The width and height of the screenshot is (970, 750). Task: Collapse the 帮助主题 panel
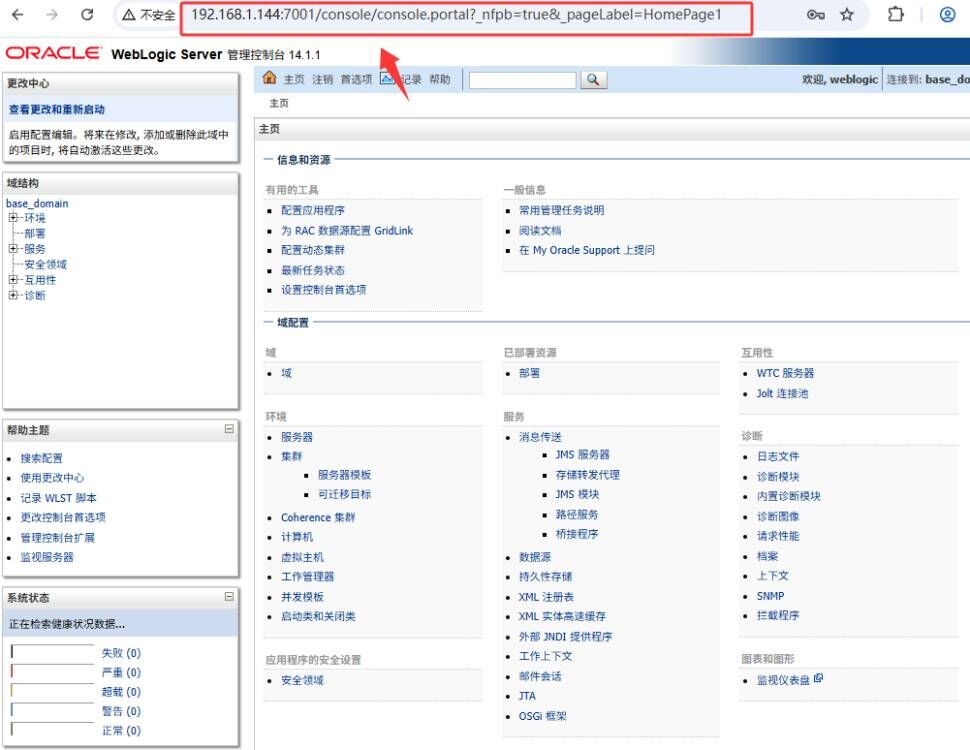click(229, 428)
